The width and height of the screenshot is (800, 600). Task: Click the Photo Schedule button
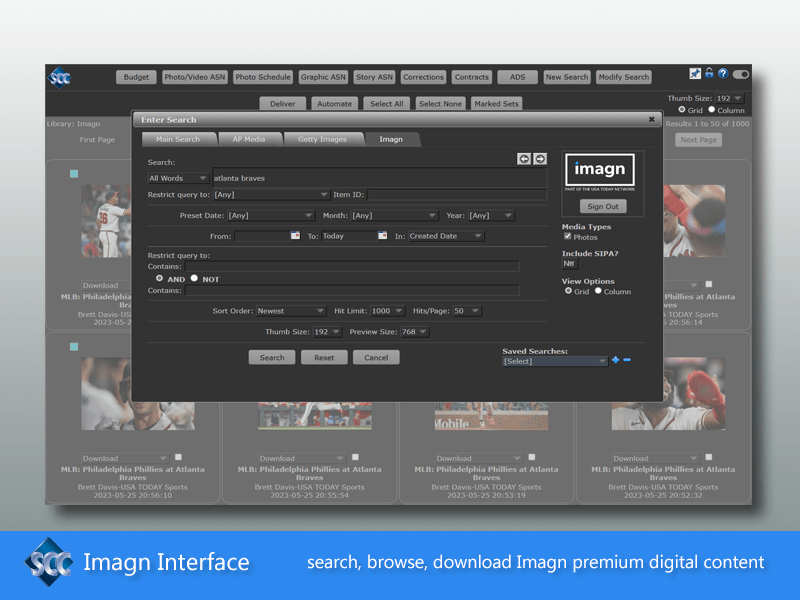coord(263,77)
